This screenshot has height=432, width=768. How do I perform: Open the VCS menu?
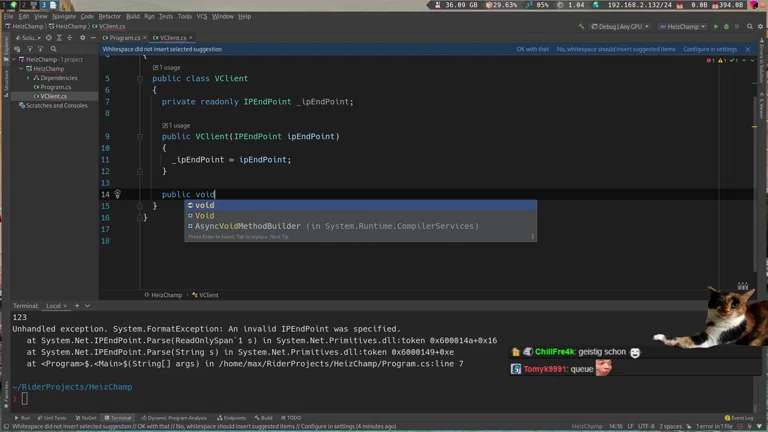pos(202,16)
